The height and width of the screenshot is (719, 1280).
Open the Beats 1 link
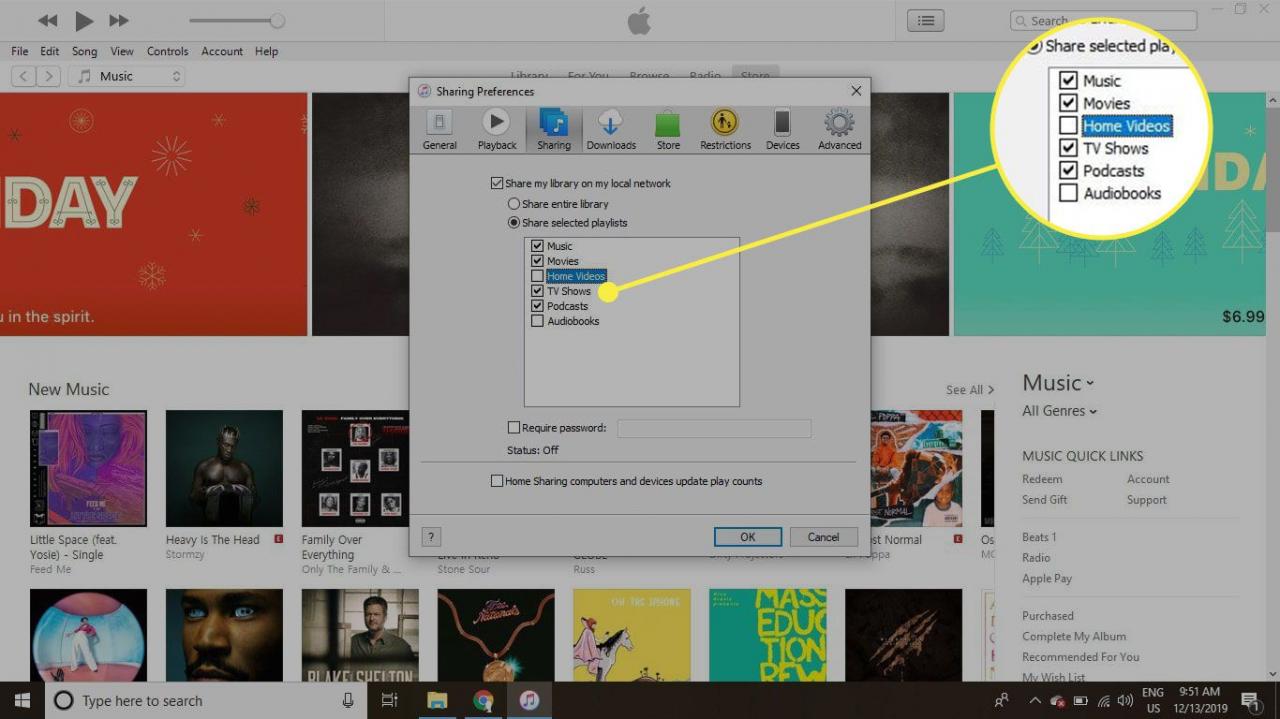click(x=1039, y=537)
